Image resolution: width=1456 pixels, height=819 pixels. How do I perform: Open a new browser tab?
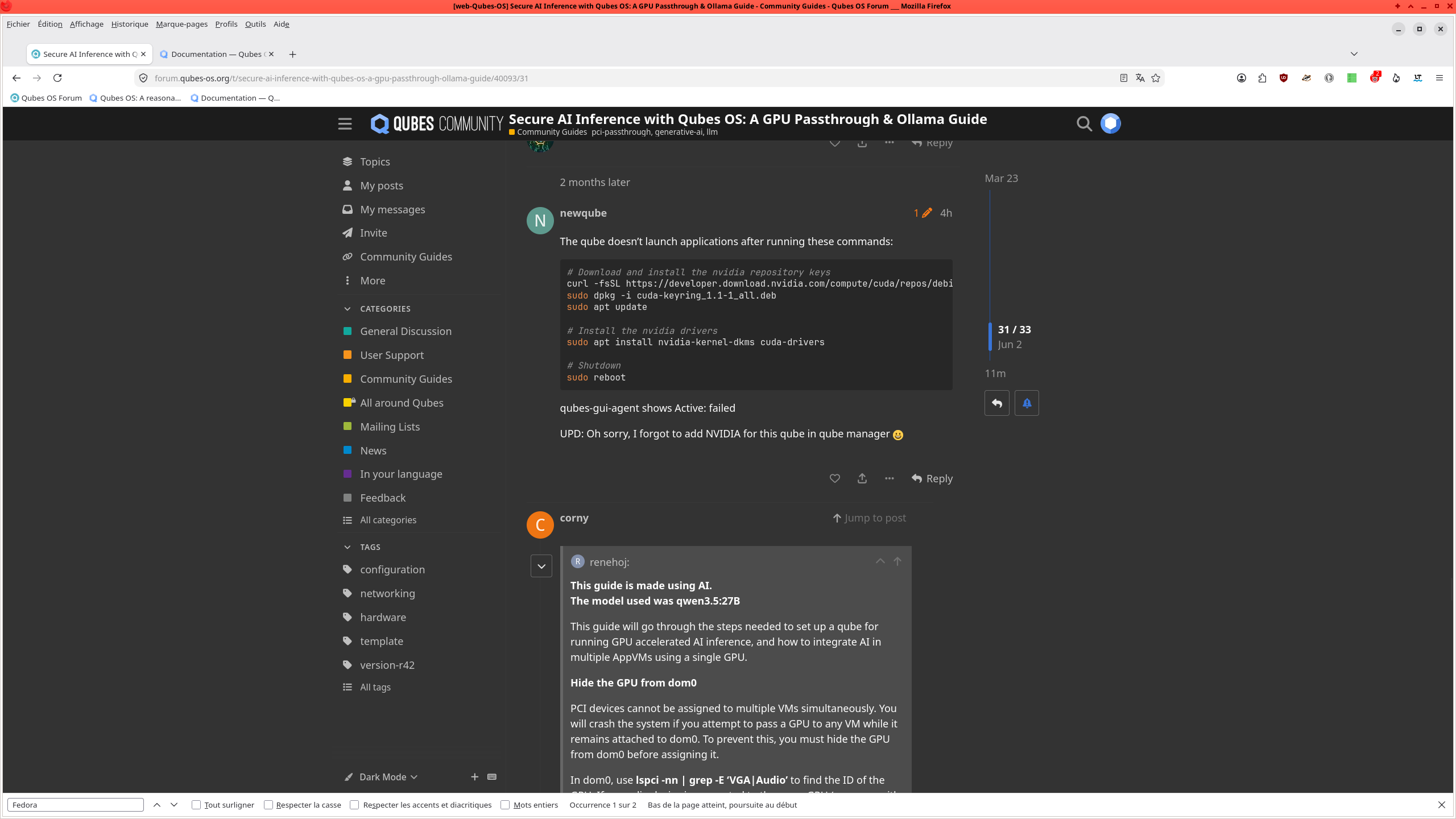point(292,54)
